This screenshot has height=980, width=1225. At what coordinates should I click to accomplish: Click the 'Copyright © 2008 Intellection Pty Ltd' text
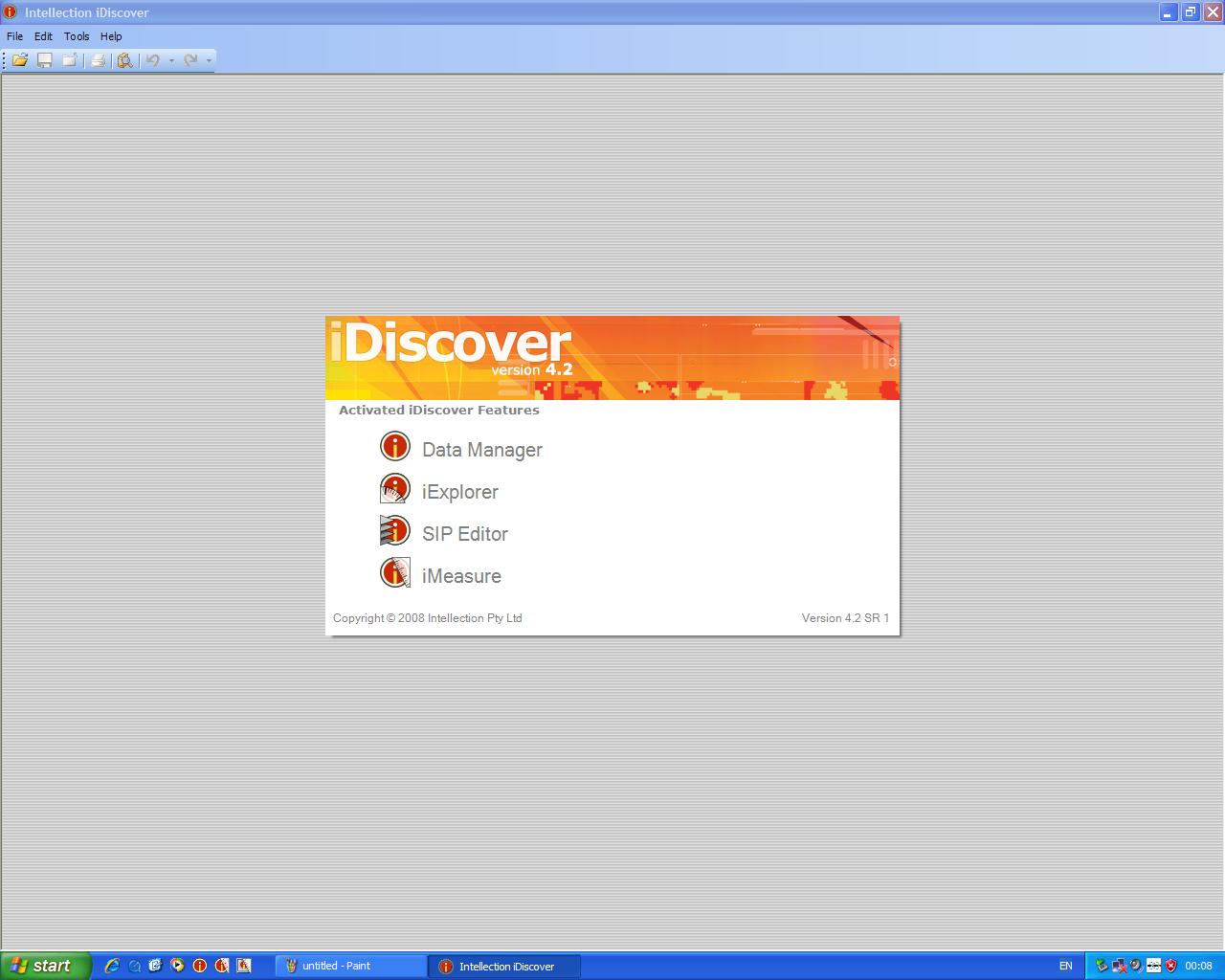[428, 618]
